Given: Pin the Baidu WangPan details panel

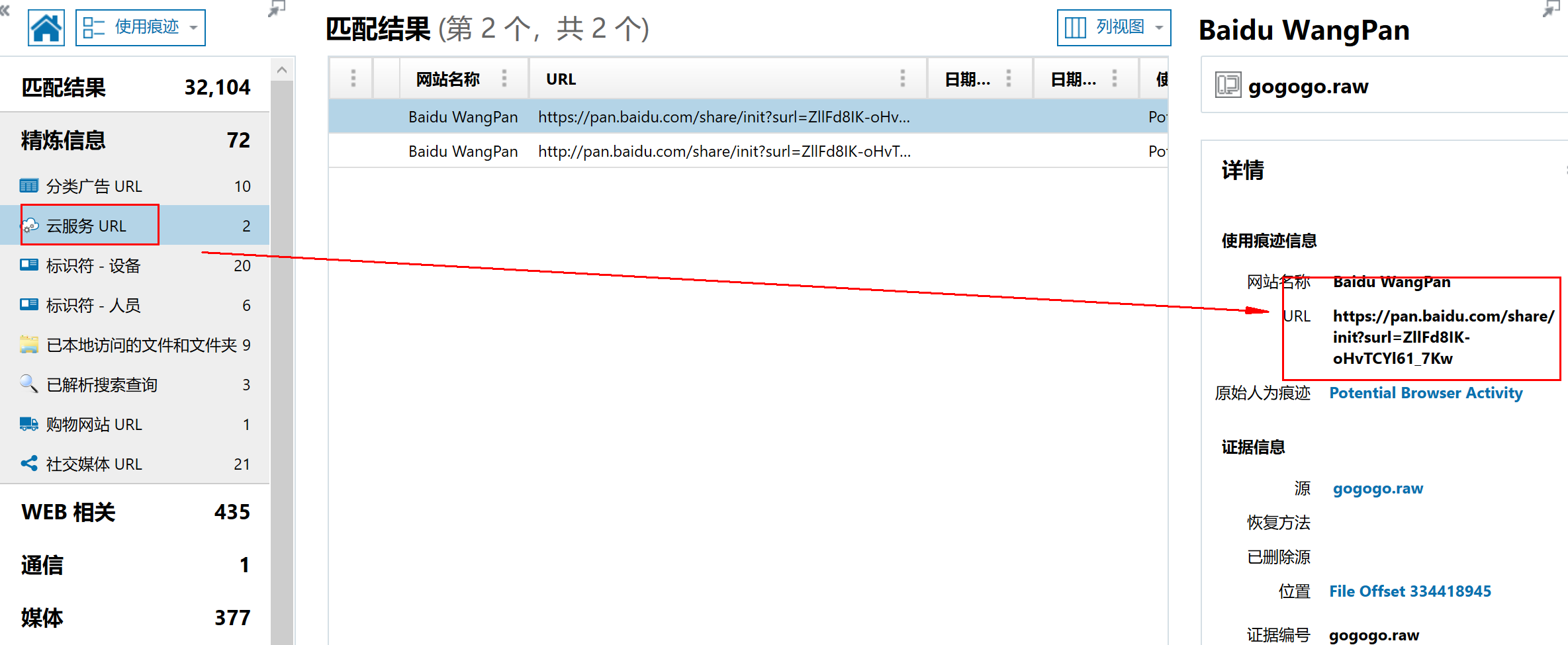Looking at the screenshot, I should click(x=1551, y=9).
